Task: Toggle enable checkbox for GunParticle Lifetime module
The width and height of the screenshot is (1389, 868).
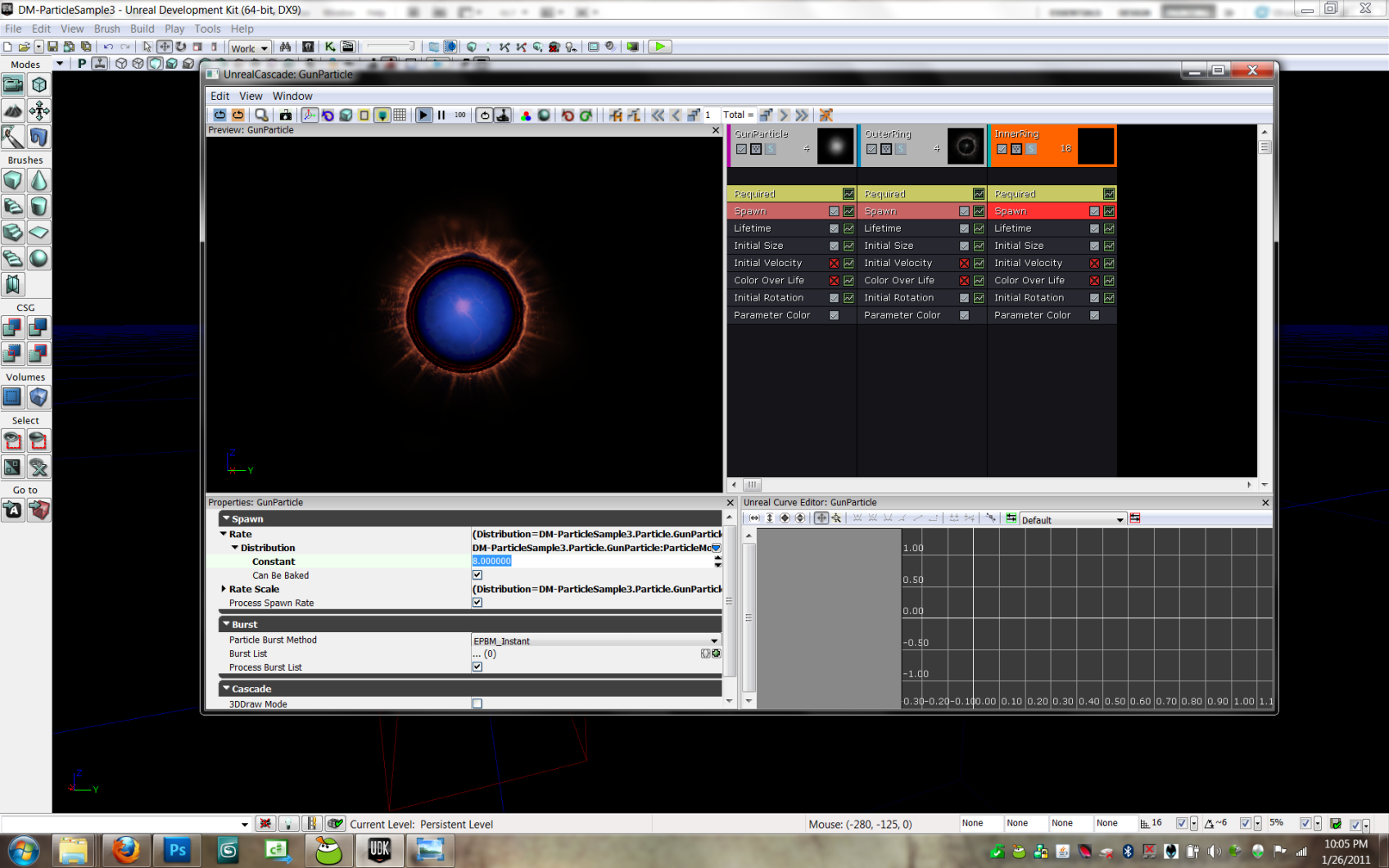Action: click(x=834, y=228)
